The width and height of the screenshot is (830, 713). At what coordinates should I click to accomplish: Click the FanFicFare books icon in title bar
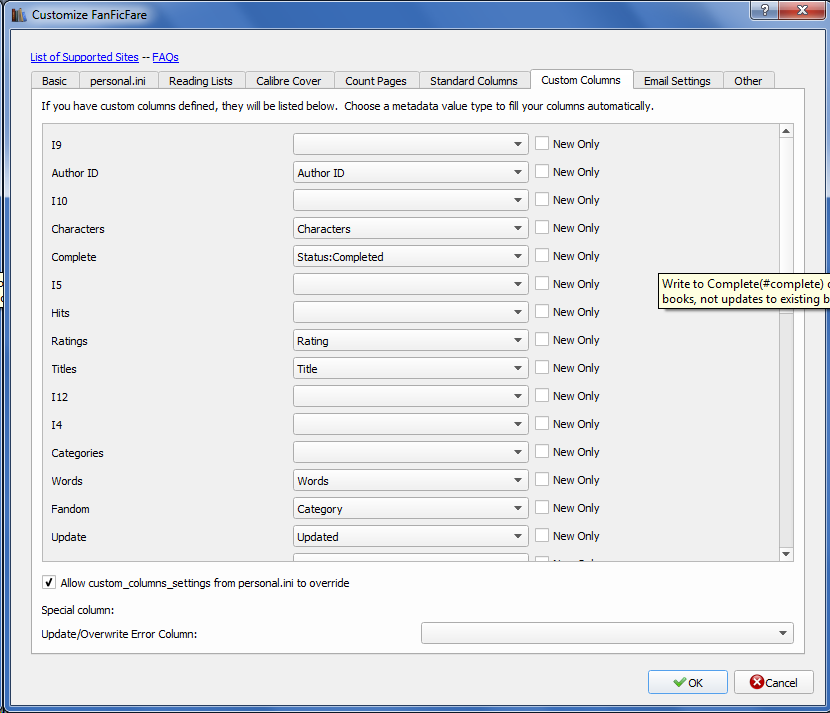(19, 15)
